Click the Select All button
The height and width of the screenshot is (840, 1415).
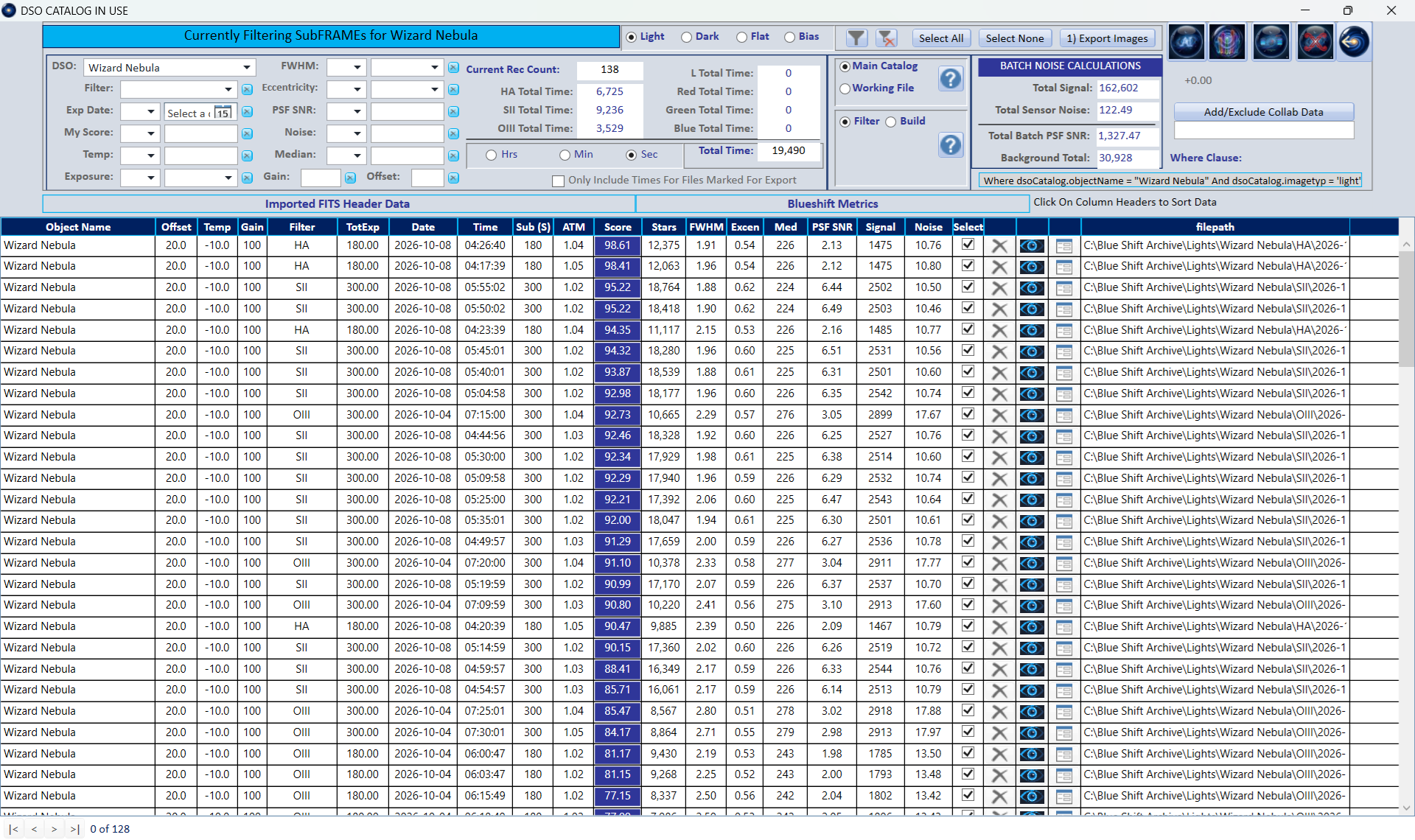(x=940, y=38)
